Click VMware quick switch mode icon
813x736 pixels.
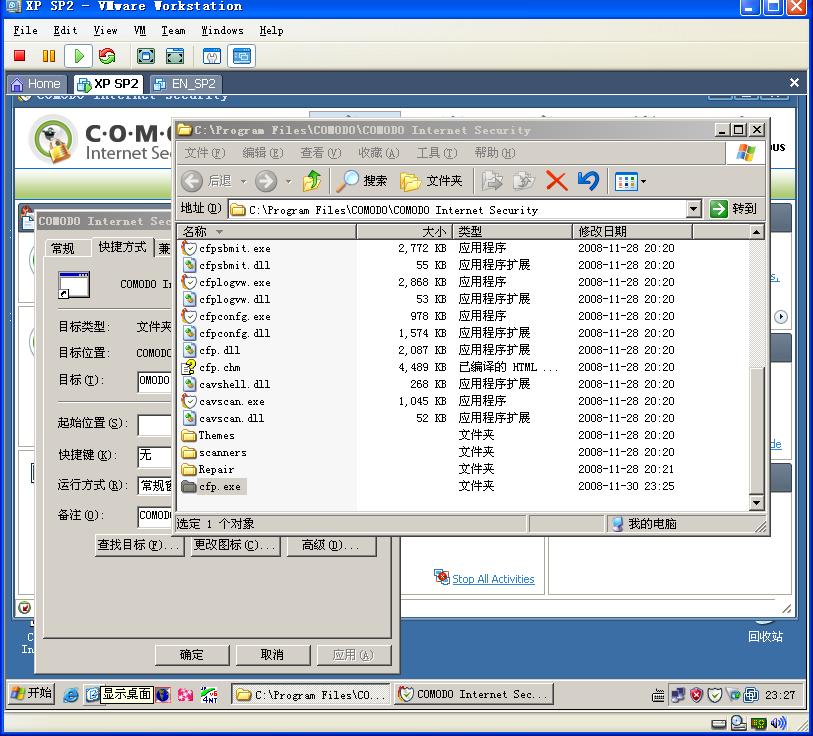175,56
